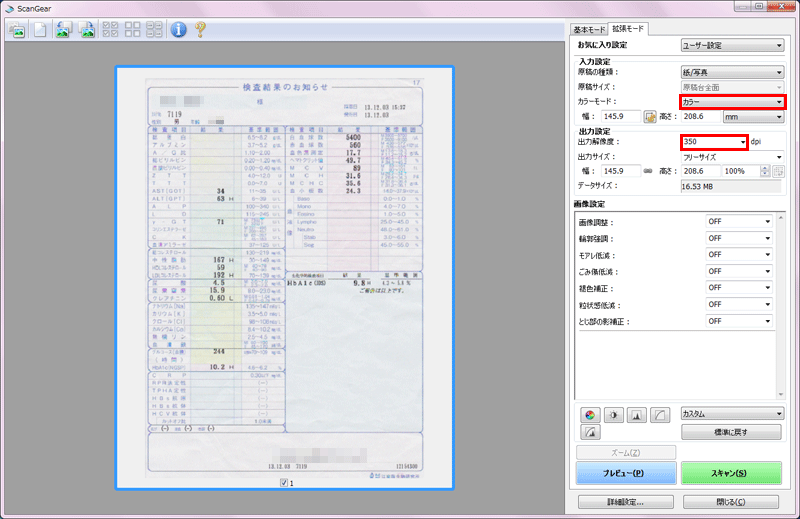Rotate the preview image right
The height and width of the screenshot is (519, 800).
click(x=87, y=30)
